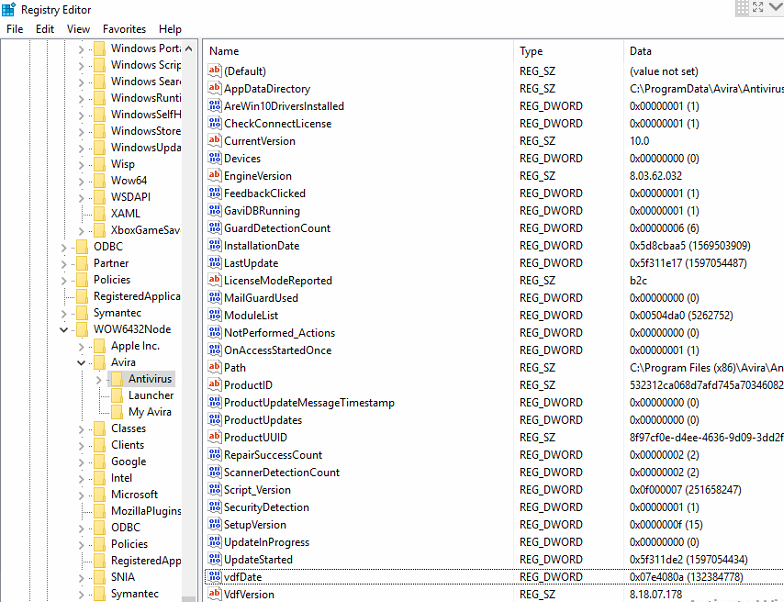The image size is (784, 602).
Task: Select the NotPerformed_Actions value name
Action: click(x=280, y=332)
